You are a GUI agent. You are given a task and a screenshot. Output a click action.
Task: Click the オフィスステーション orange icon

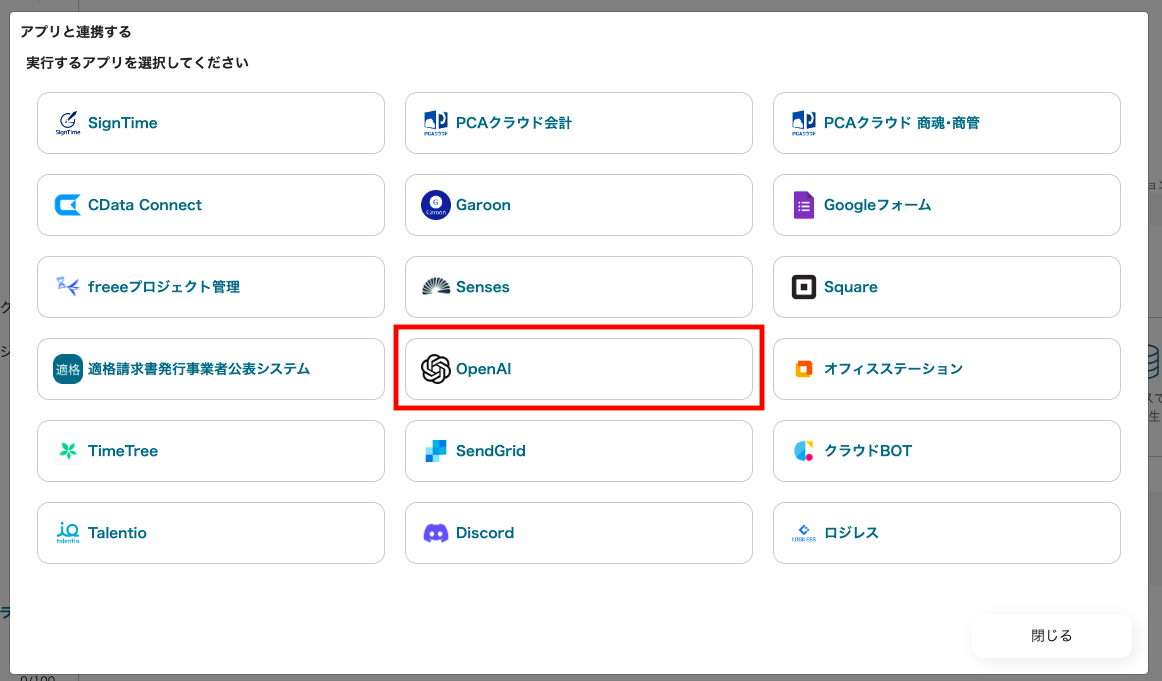804,369
